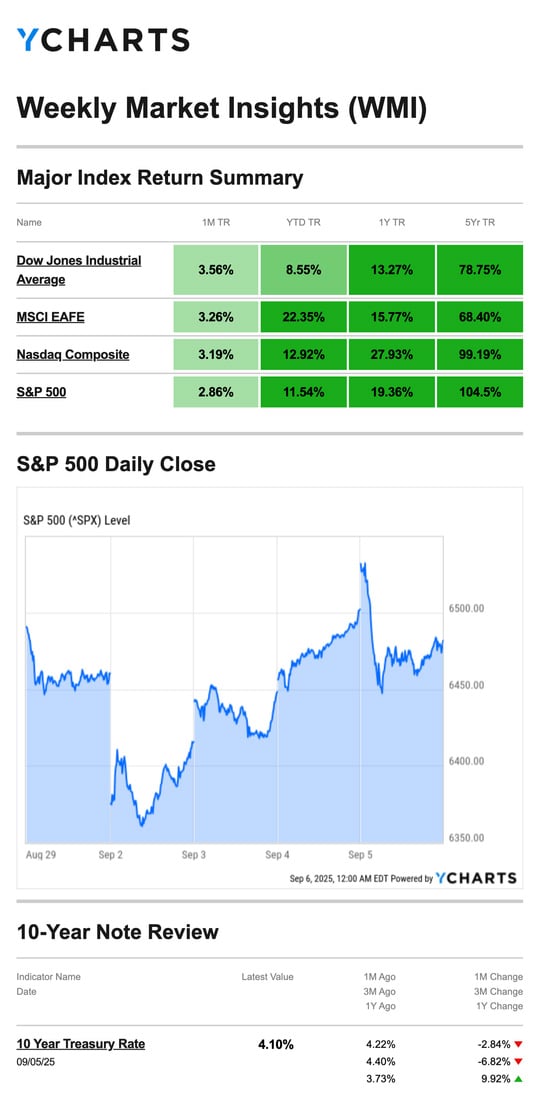Click the MSCI EAFE YTD 22.35% cell

coord(303,317)
